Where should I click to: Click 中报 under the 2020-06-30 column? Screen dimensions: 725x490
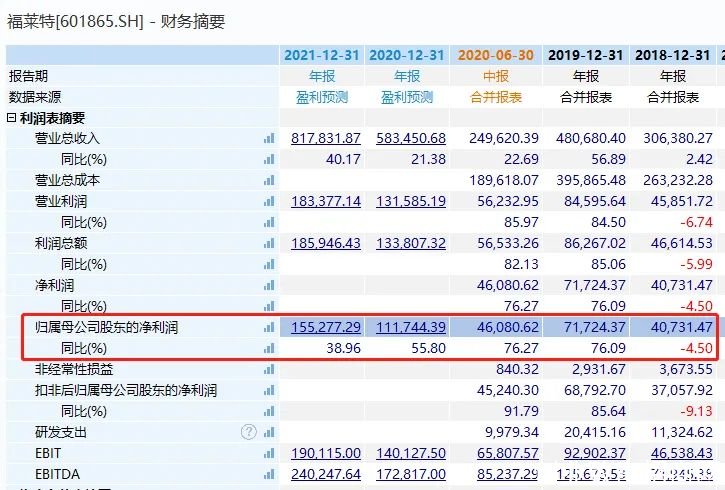click(496, 76)
